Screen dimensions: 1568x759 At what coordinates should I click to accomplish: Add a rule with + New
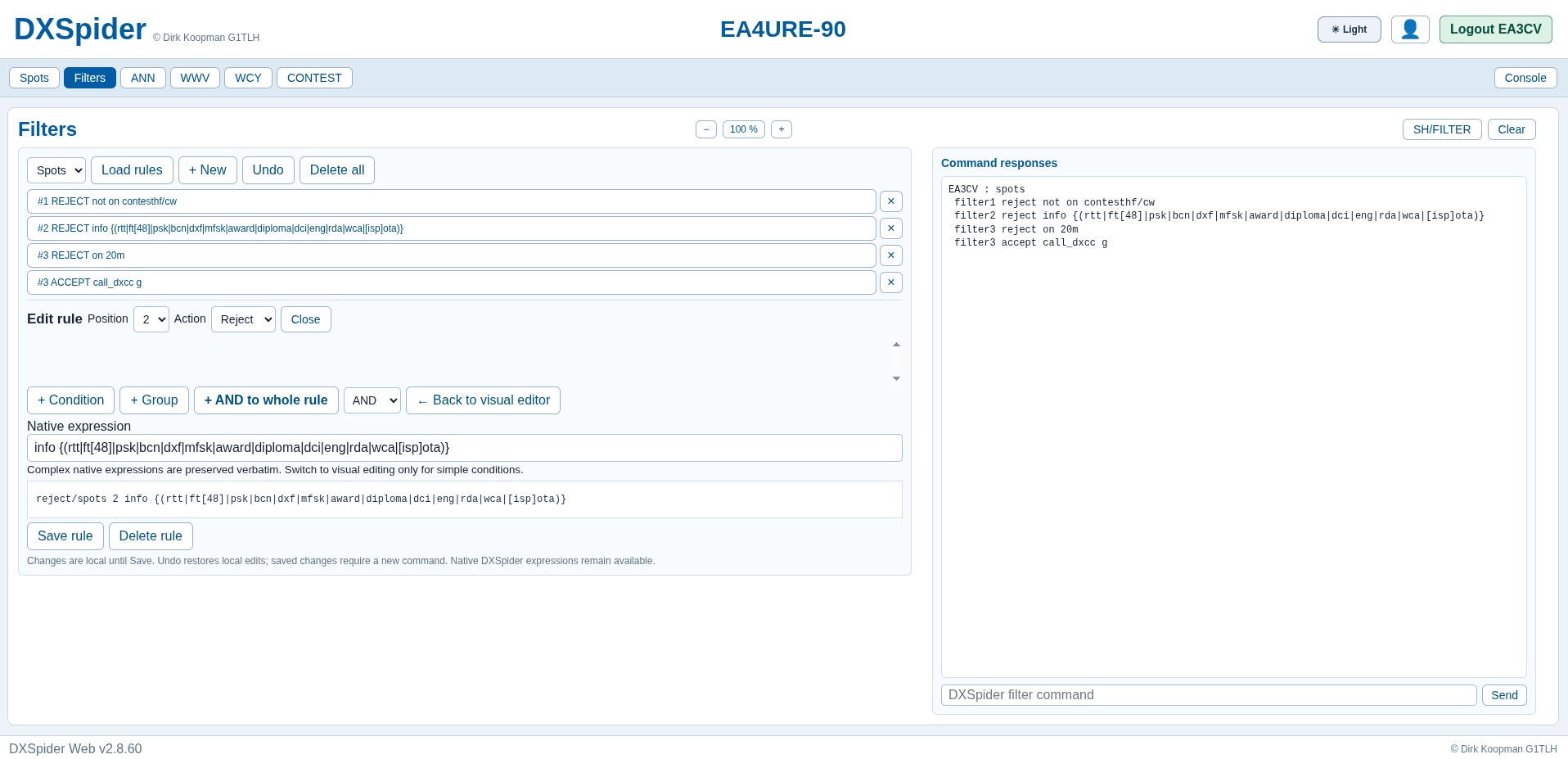[208, 170]
